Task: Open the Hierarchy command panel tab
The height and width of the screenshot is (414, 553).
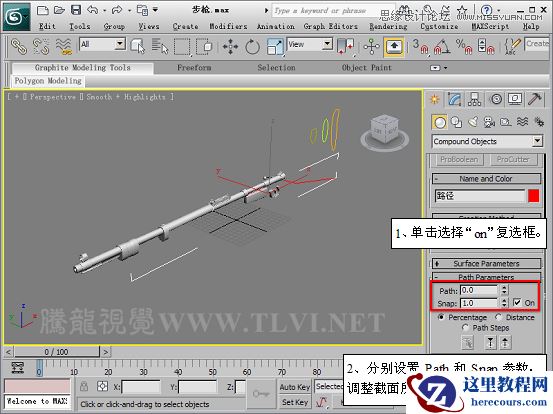Action: (474, 99)
